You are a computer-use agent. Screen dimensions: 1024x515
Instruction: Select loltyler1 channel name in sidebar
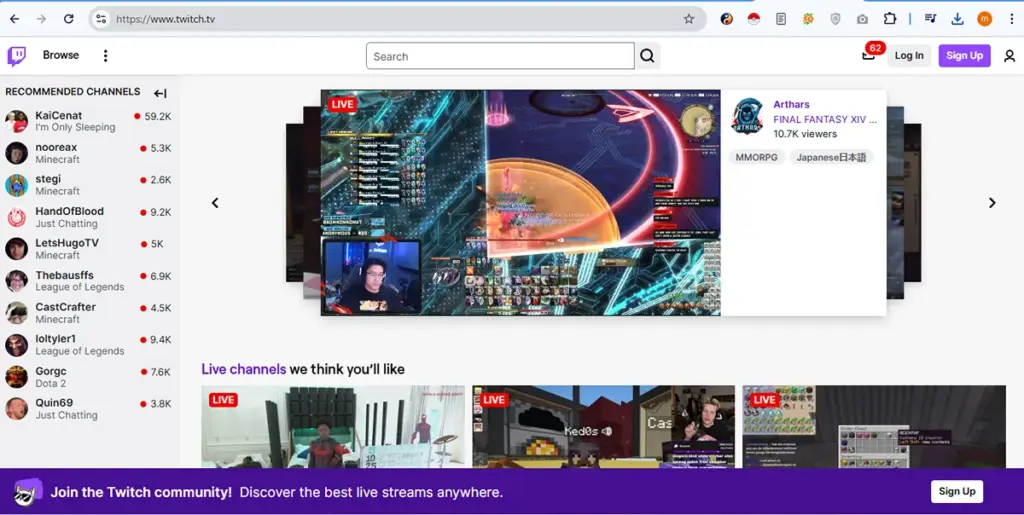[56, 339]
